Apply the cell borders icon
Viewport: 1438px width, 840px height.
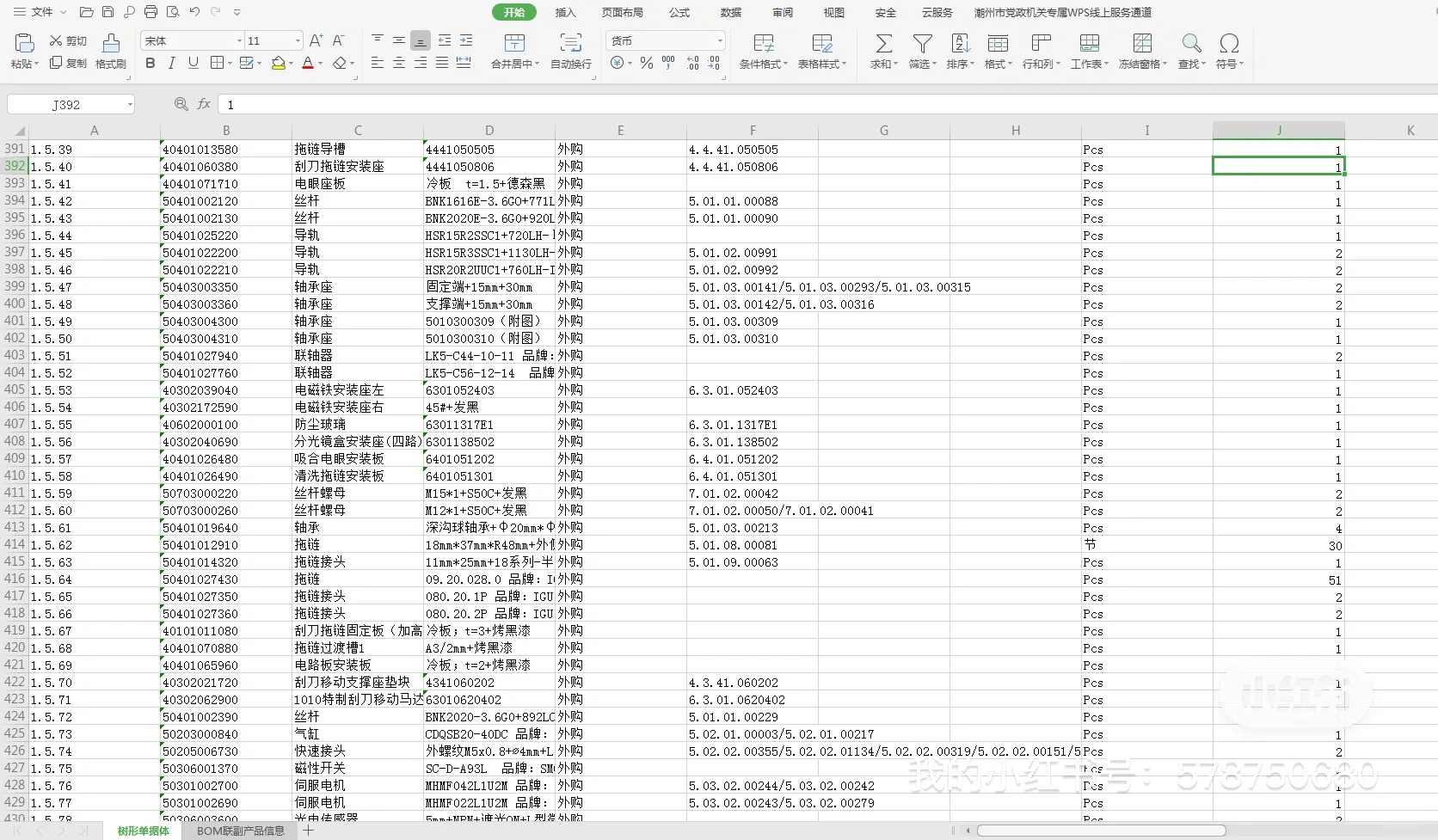(217, 63)
